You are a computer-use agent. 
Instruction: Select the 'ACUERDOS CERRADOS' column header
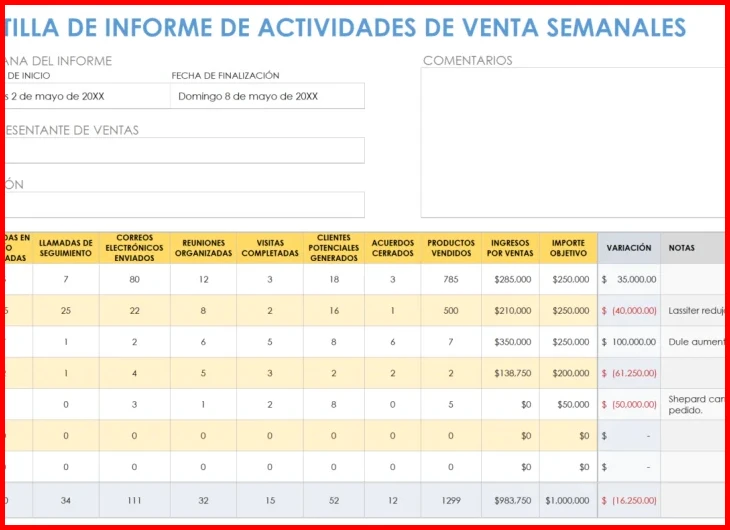click(392, 248)
